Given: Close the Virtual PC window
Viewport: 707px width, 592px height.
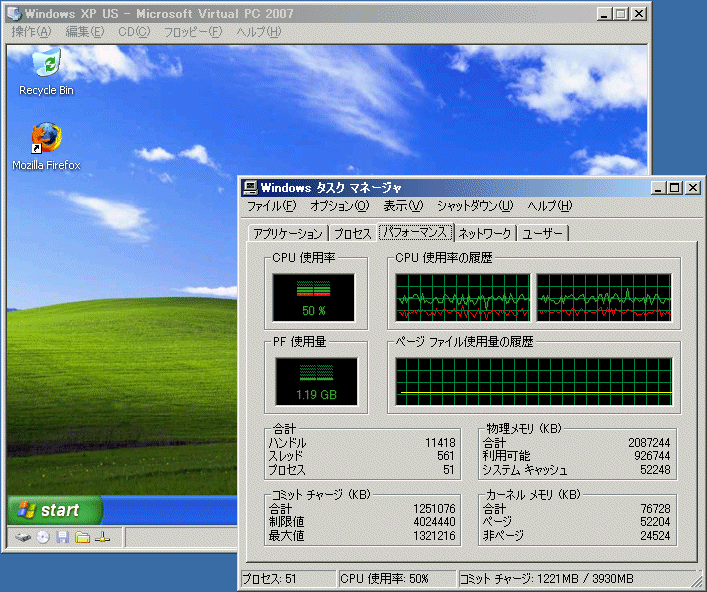Looking at the screenshot, I should tap(639, 14).
